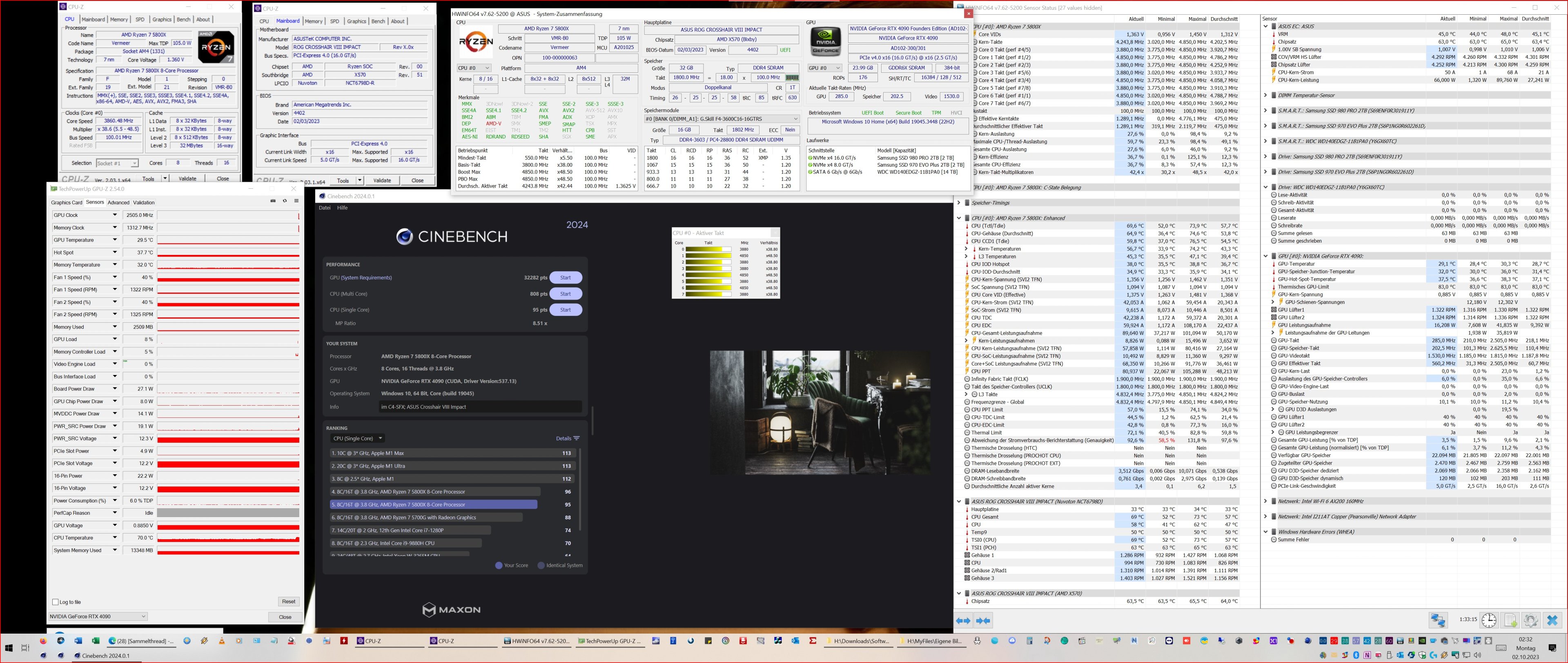The width and height of the screenshot is (1568, 663).
Task: Click the Cinebench rendered room scene image
Action: point(819,412)
